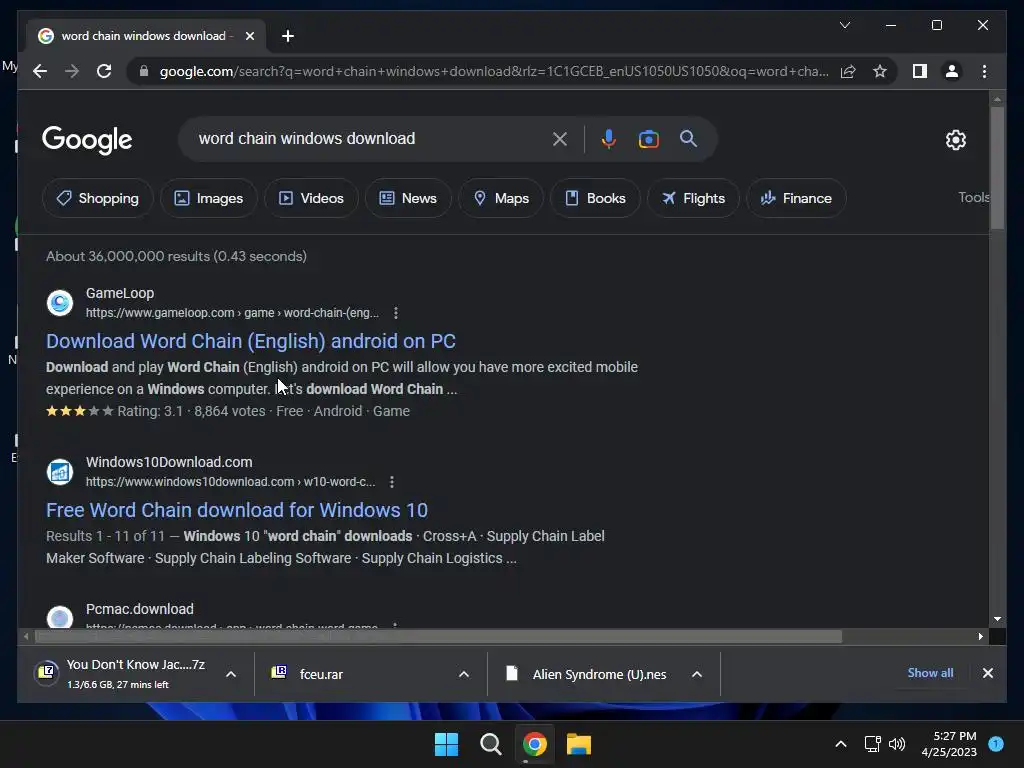Screen dimensions: 1024x768
Task: Show hidden system tray icons
Action: tap(840, 744)
